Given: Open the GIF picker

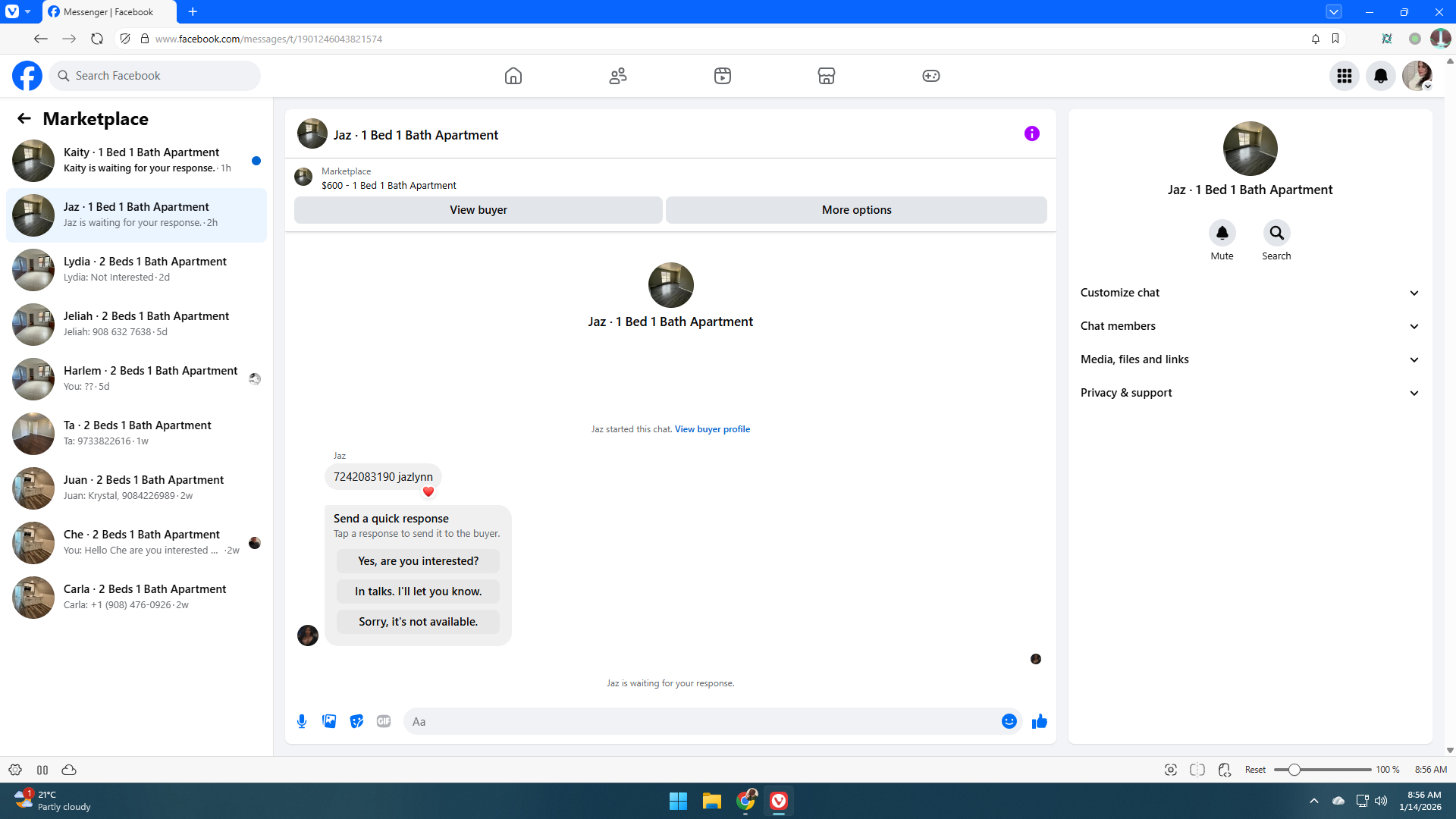Looking at the screenshot, I should click(x=384, y=721).
